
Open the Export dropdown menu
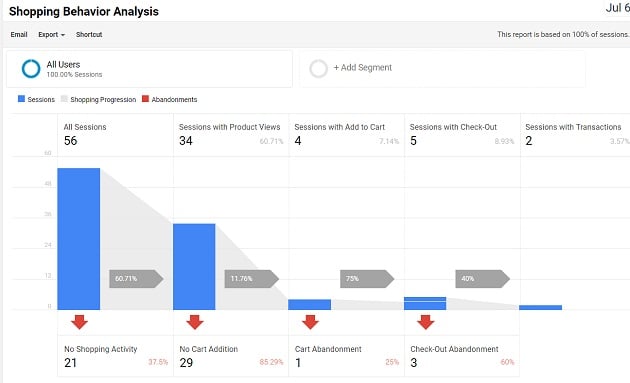(x=51, y=35)
